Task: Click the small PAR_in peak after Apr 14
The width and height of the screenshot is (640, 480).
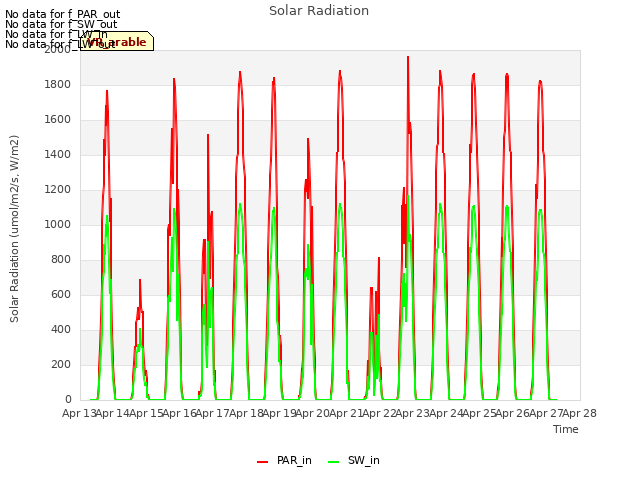Action: point(140,282)
